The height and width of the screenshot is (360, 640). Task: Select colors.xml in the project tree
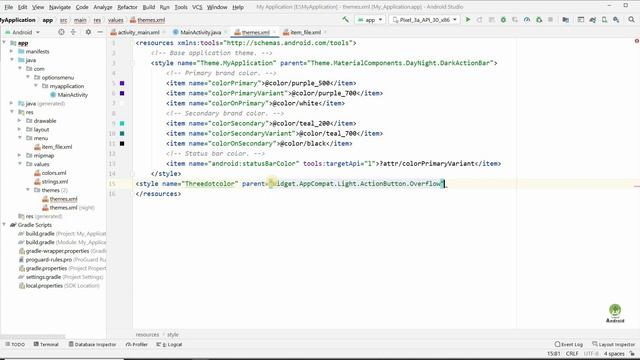(50, 173)
